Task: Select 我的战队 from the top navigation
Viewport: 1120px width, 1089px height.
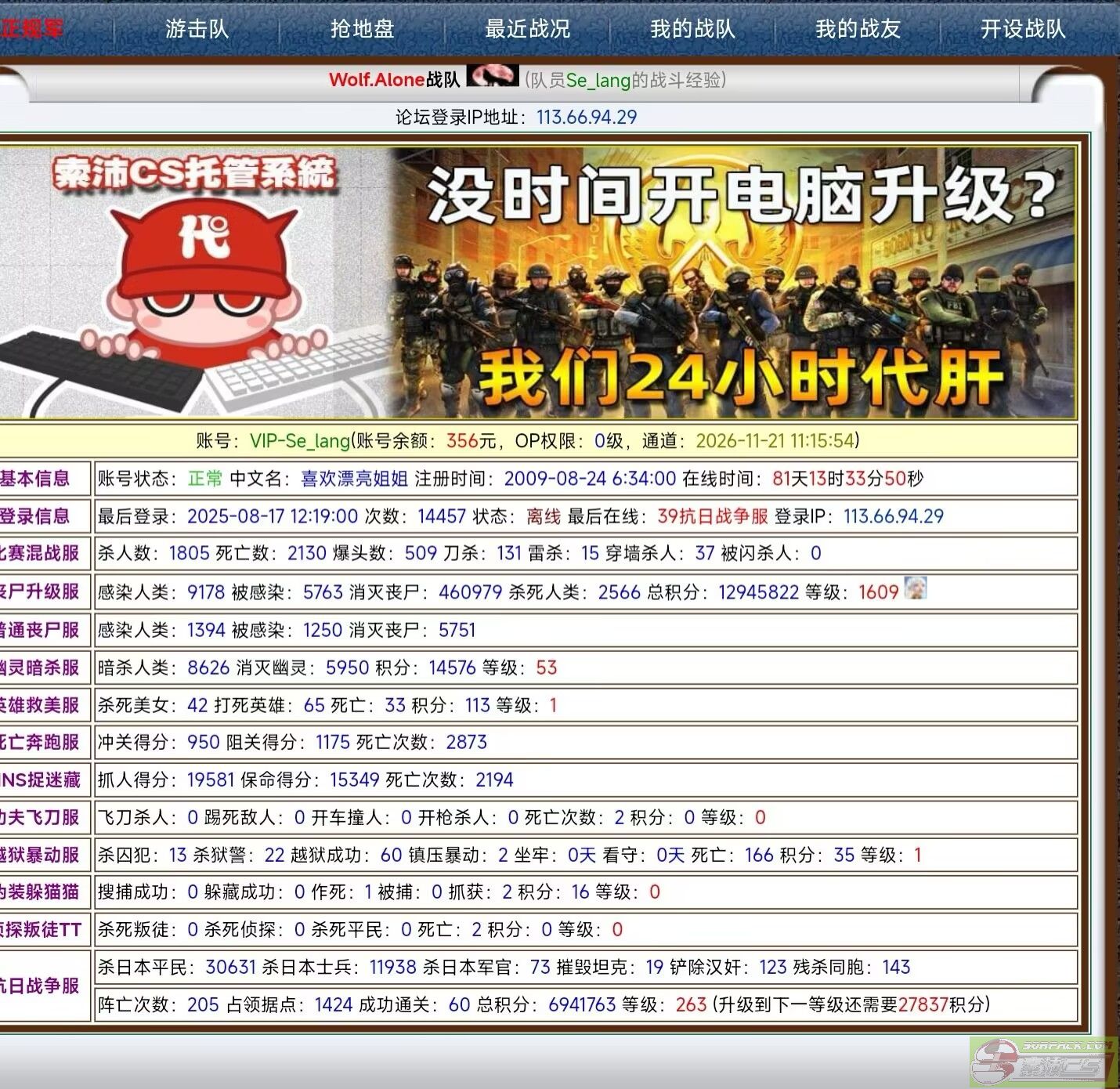Action: click(692, 29)
